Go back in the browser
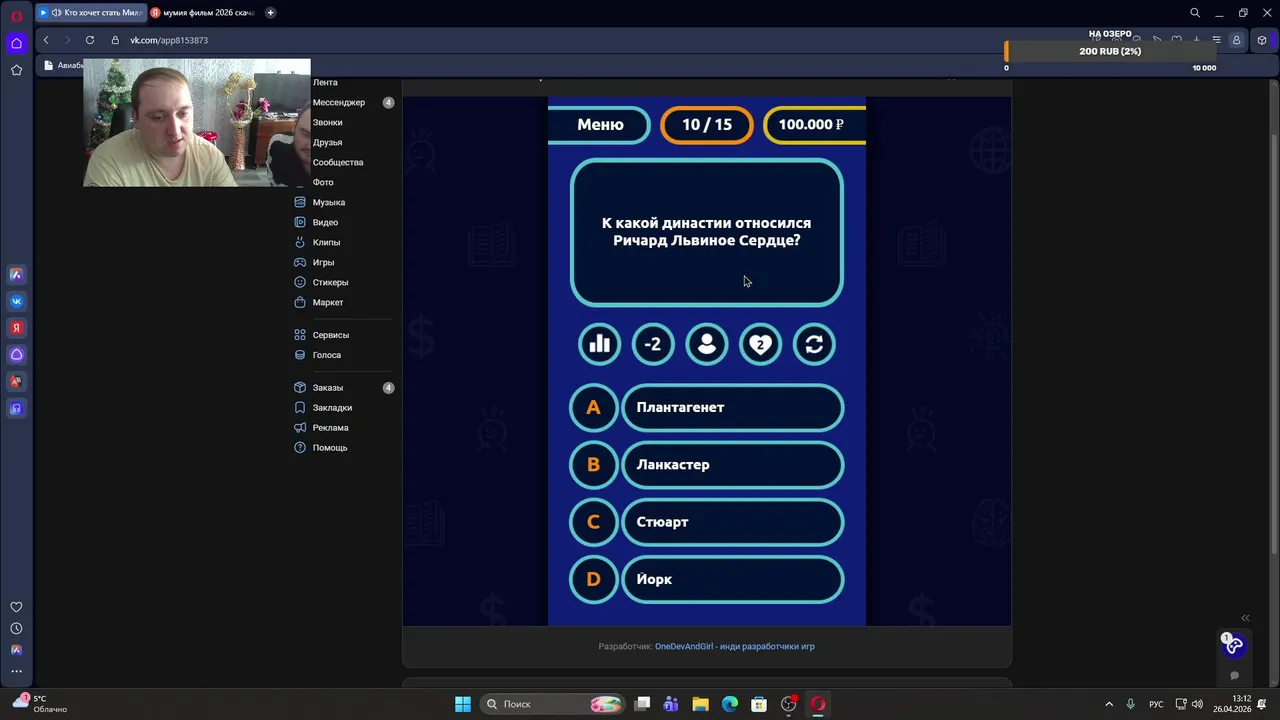Viewport: 1280px width, 720px height. [46, 40]
